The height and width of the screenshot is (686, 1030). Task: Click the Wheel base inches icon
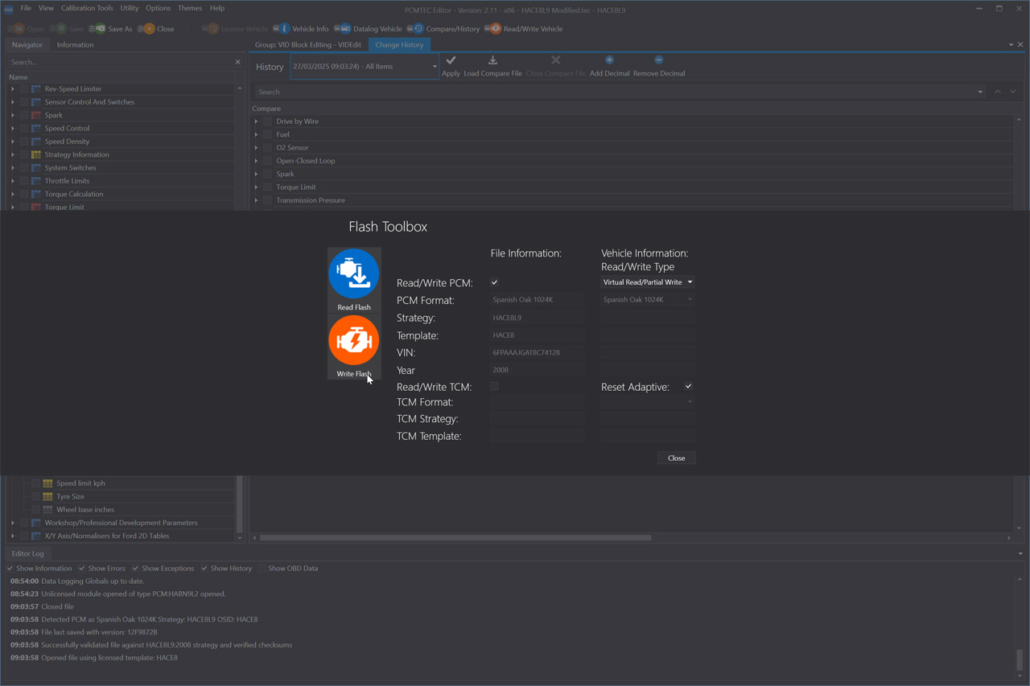pyautogui.click(x=47, y=509)
